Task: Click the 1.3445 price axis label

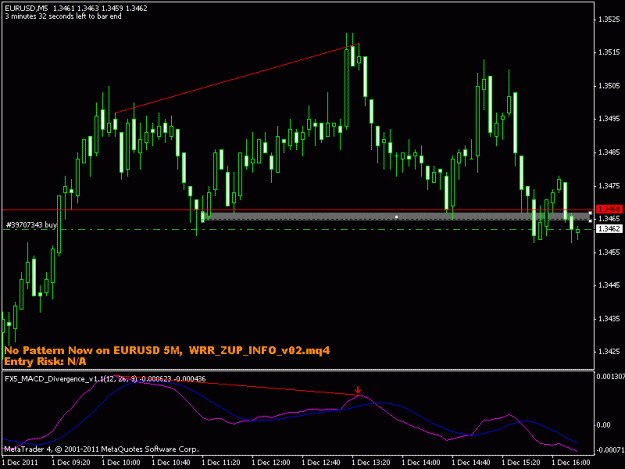Action: 609,285
